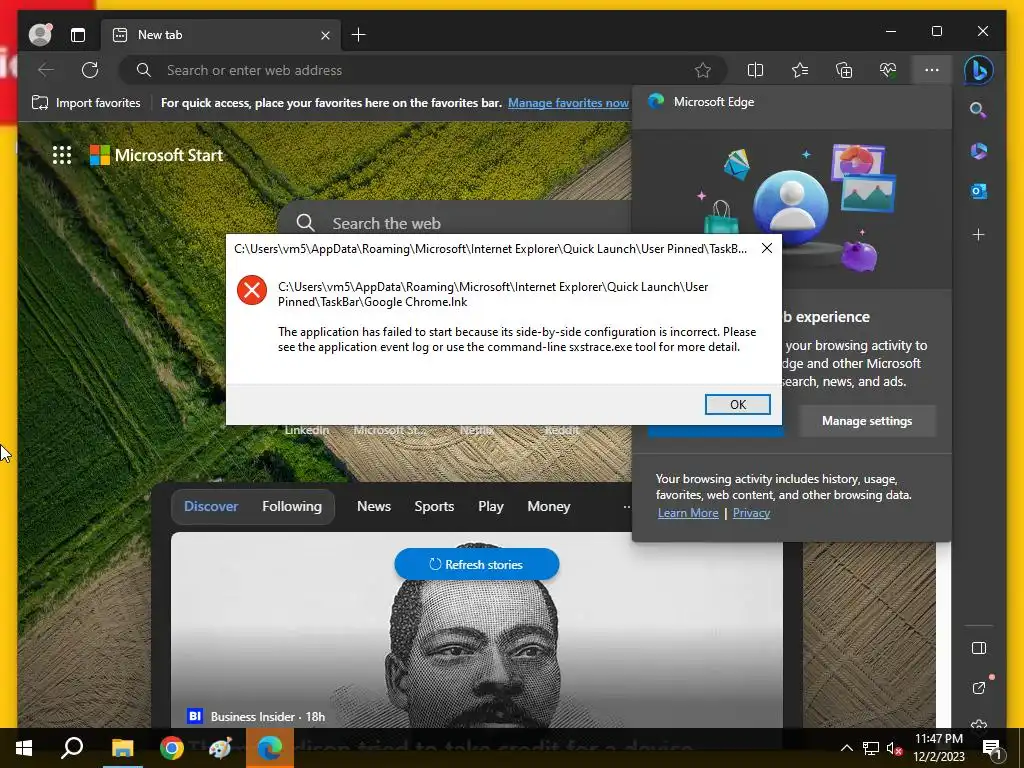Viewport: 1024px width, 768px height.
Task: Click the Search the web box
Action: tap(457, 223)
